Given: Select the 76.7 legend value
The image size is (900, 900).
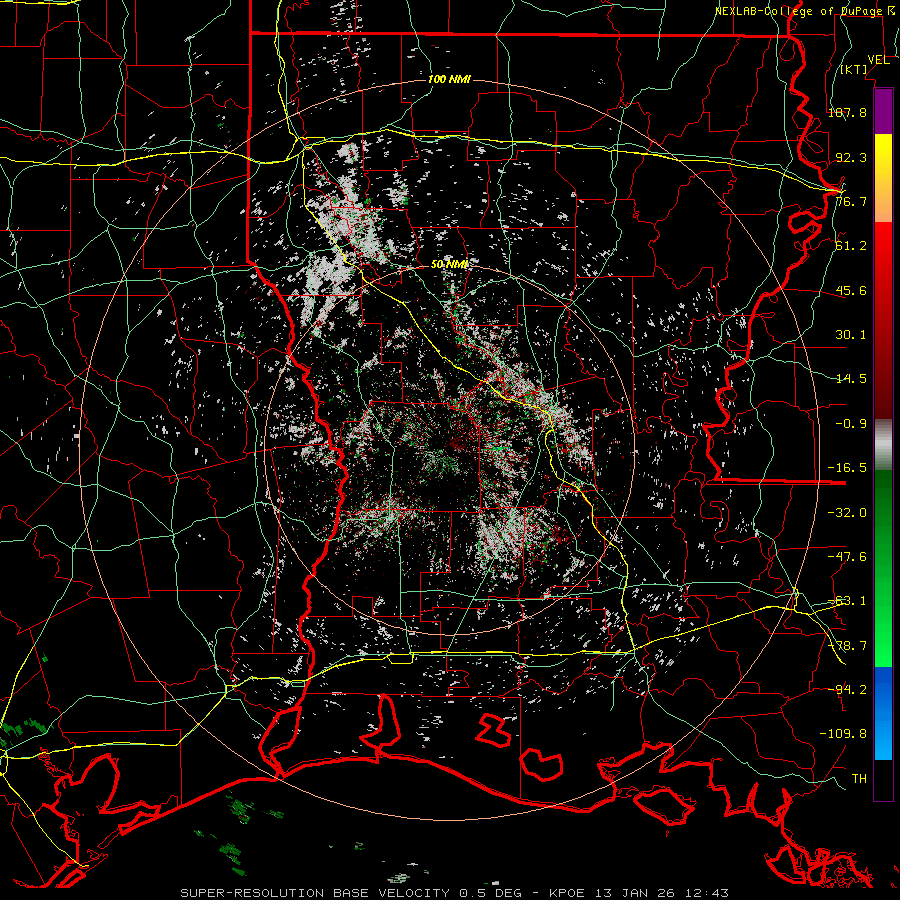Looking at the screenshot, I should (851, 201).
